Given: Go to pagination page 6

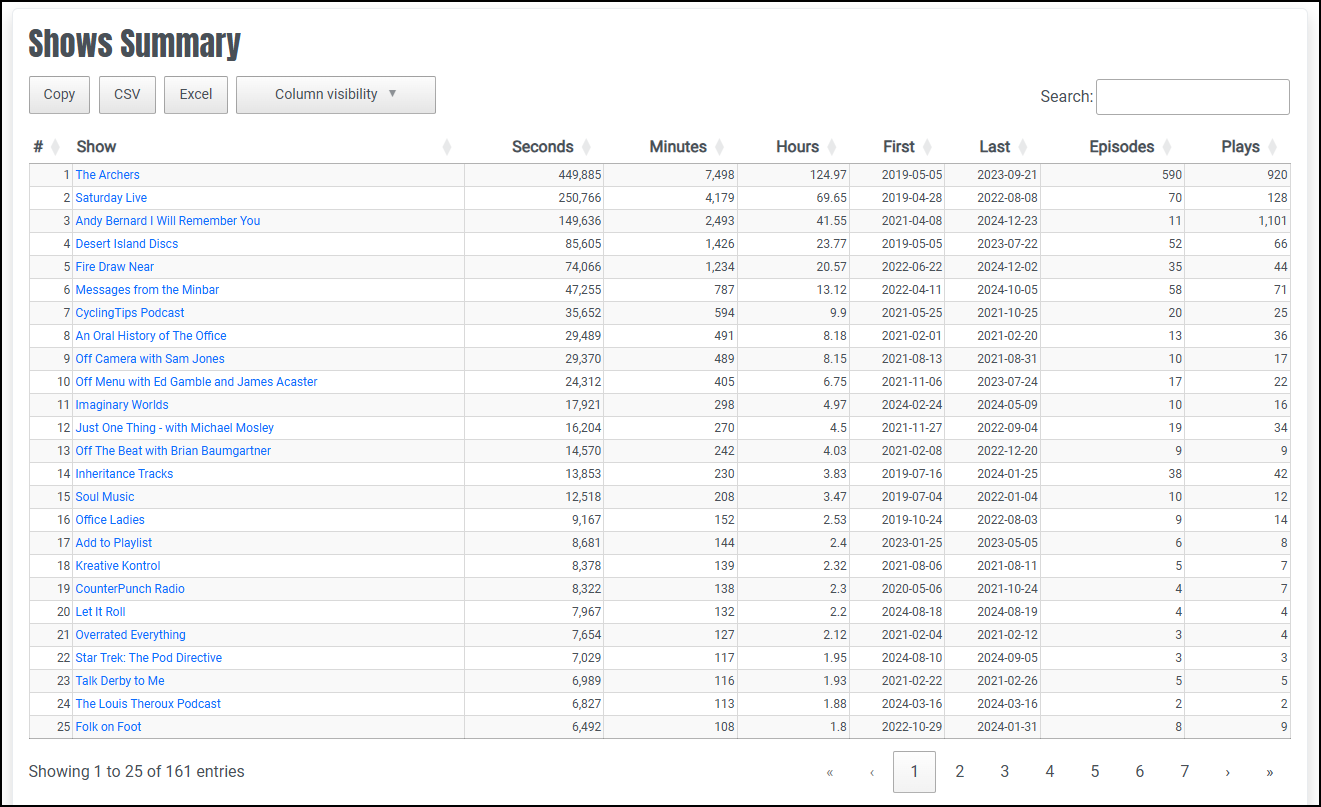Looking at the screenshot, I should coord(1140,772).
